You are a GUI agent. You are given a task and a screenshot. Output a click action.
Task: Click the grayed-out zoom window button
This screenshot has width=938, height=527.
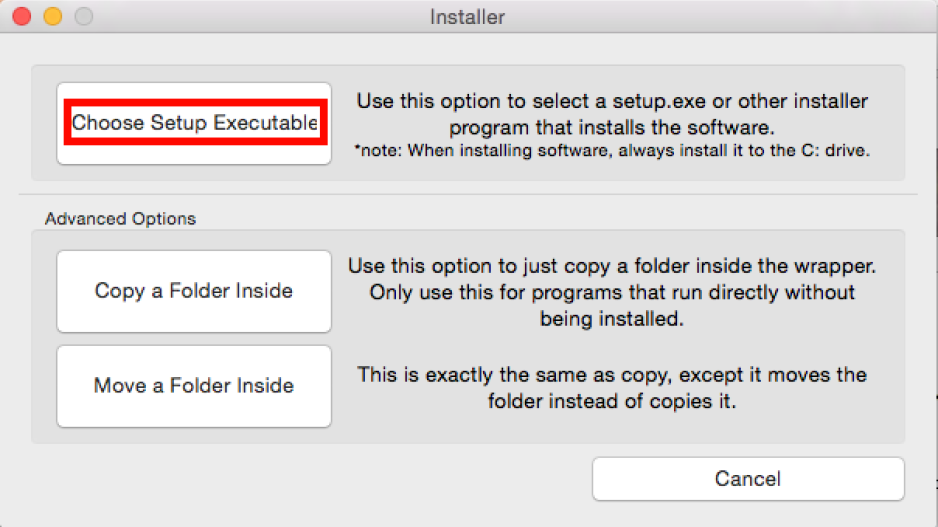click(x=84, y=16)
